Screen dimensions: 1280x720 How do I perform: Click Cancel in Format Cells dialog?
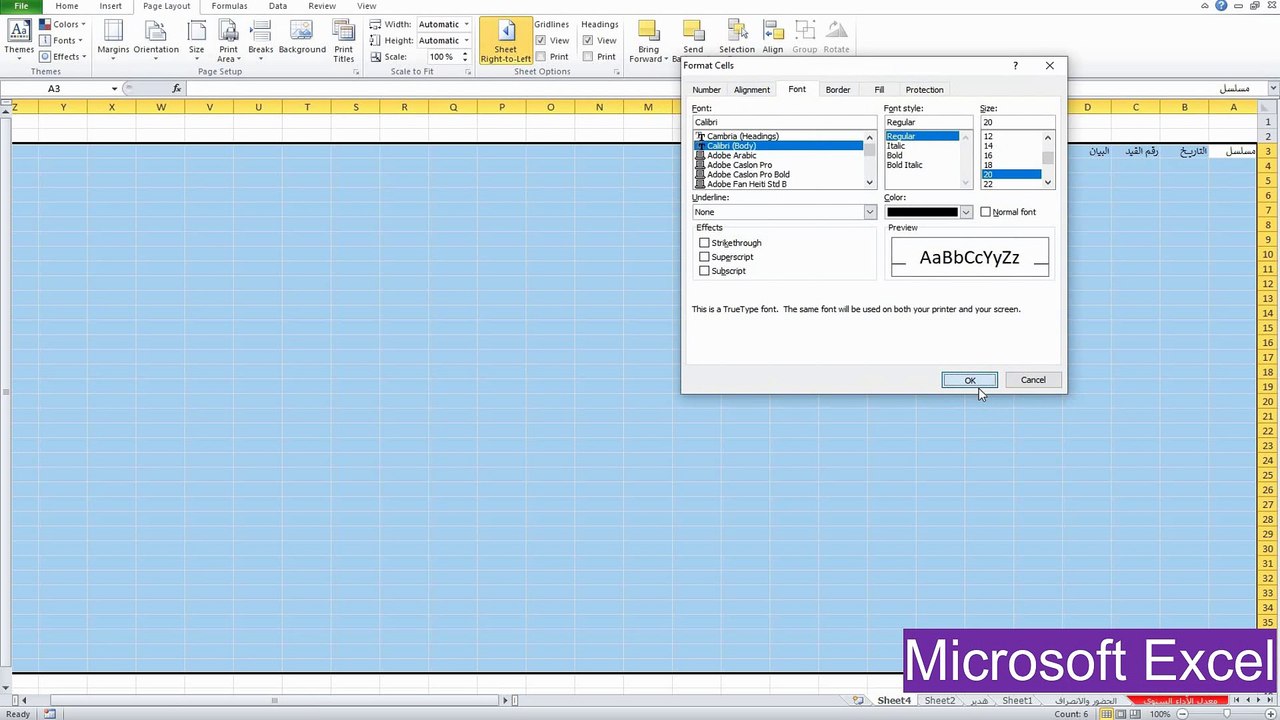1033,380
